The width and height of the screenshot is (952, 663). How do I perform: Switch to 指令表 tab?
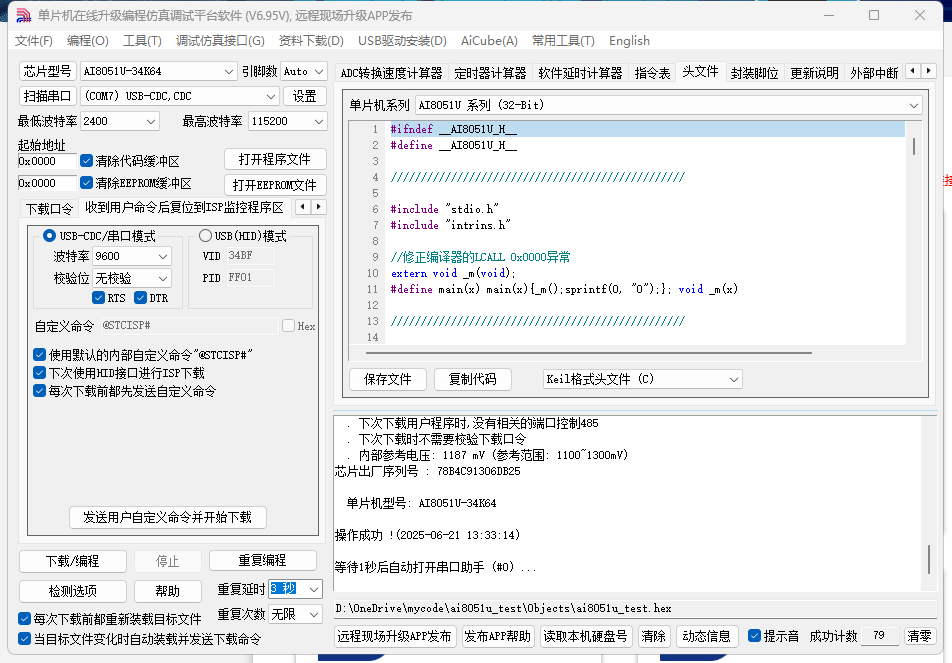coord(652,73)
